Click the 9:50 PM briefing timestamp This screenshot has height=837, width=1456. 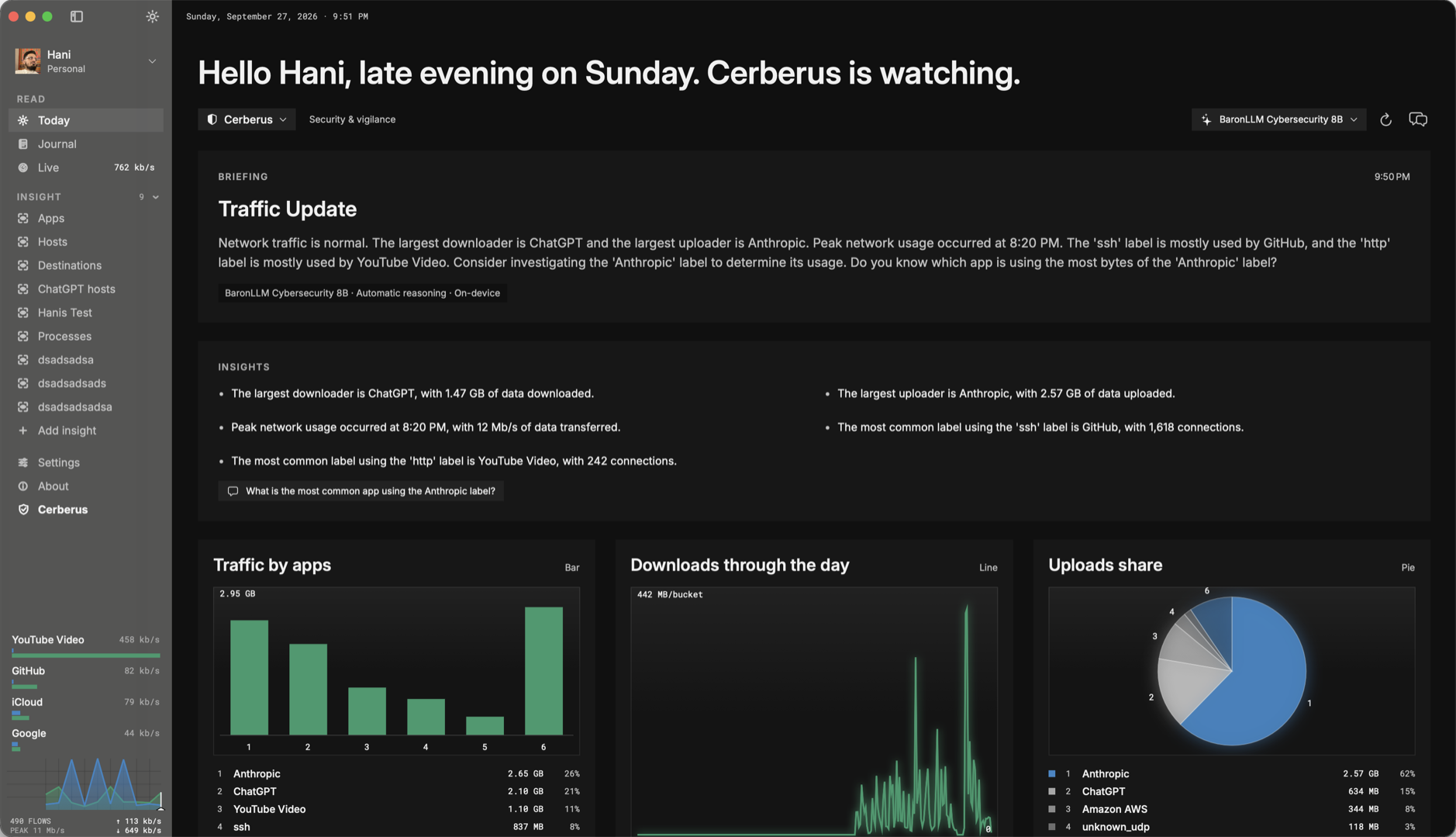click(1392, 177)
